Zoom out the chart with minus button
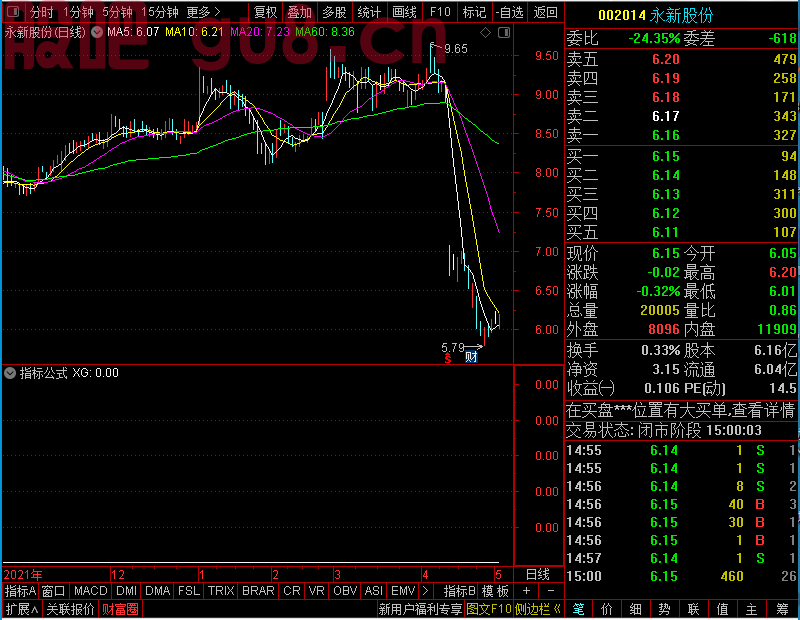Screen dimensions: 800x620 point(551,591)
